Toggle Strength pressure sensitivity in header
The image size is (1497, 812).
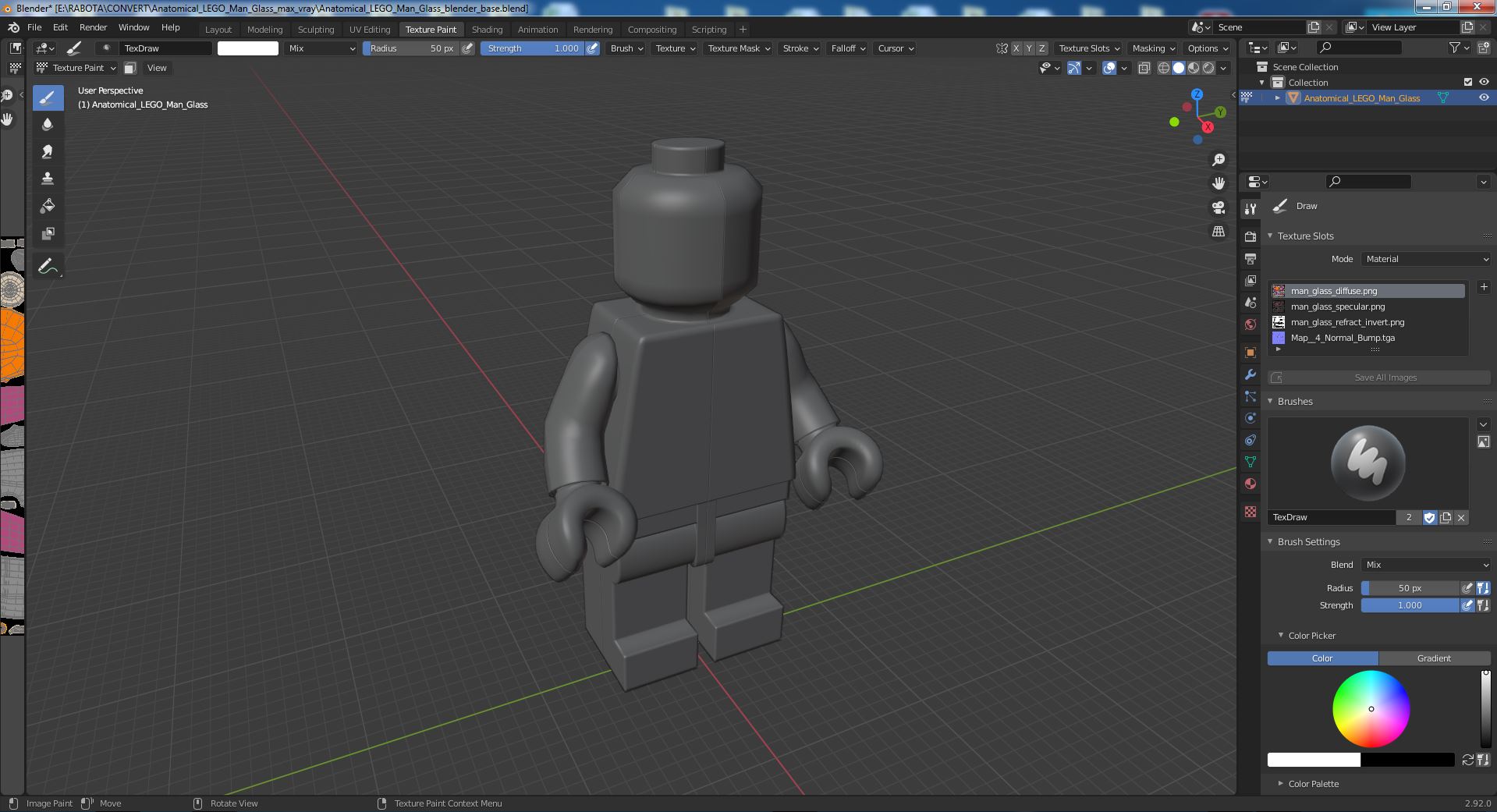(593, 48)
